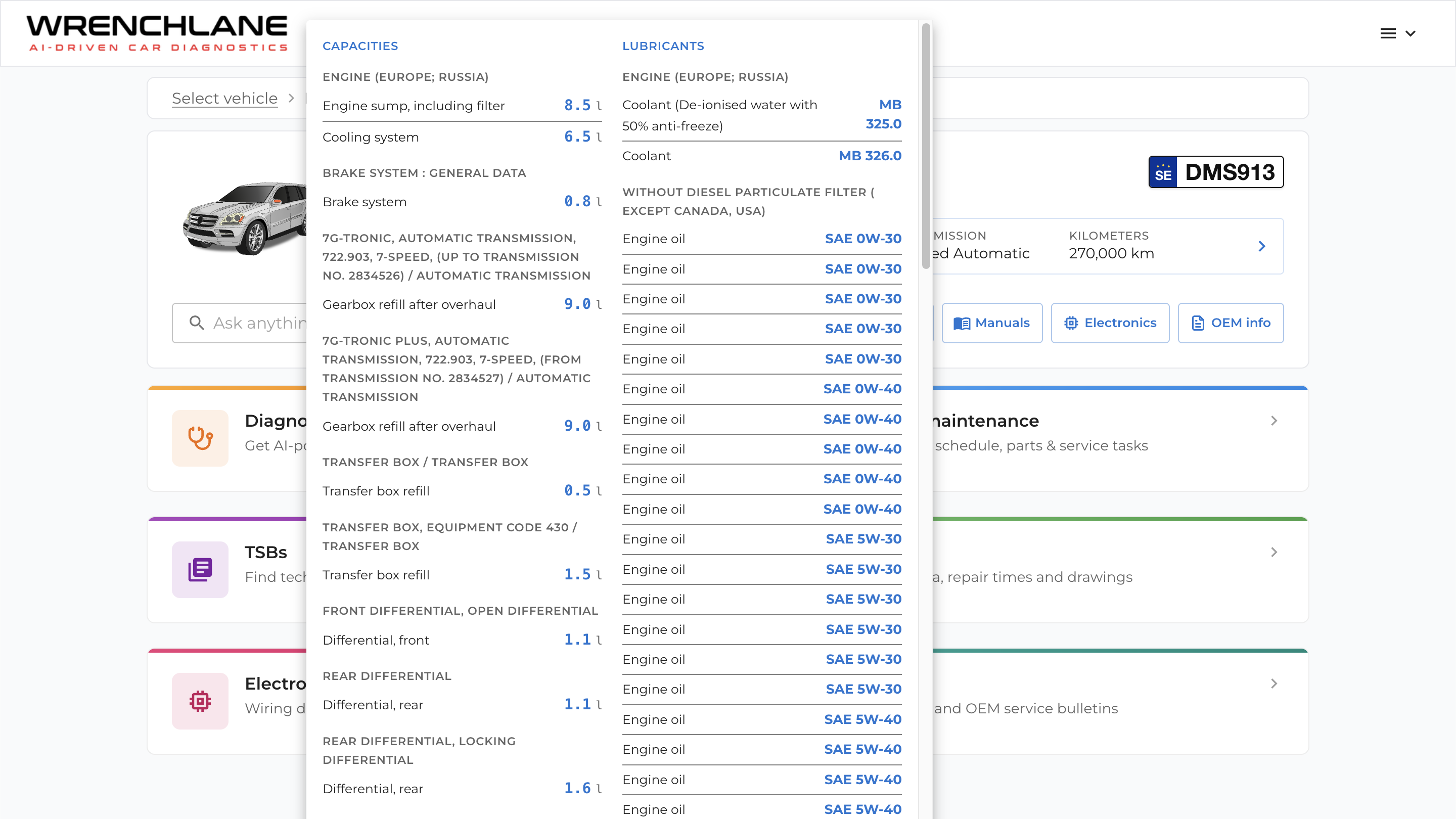This screenshot has height=819, width=1456.
Task: Click the popup panel scrollbar
Action: tap(926, 146)
